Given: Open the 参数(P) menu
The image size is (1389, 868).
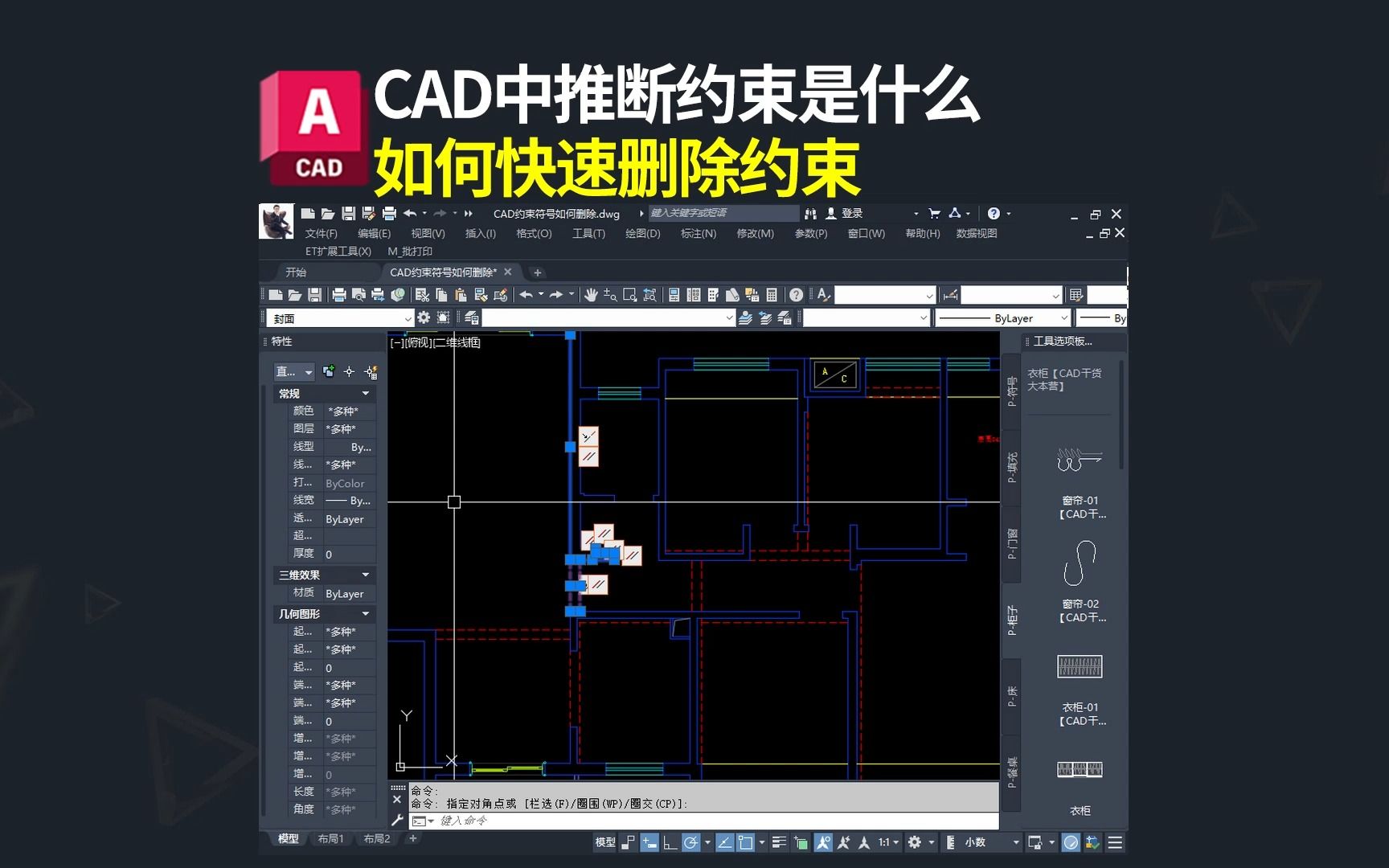Looking at the screenshot, I should tap(811, 234).
